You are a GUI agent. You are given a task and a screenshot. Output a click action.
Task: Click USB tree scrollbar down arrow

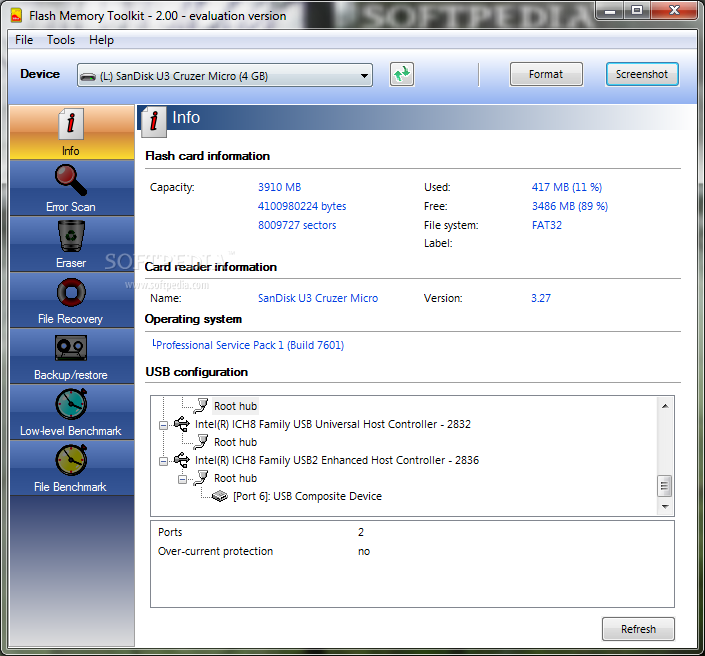click(x=665, y=506)
